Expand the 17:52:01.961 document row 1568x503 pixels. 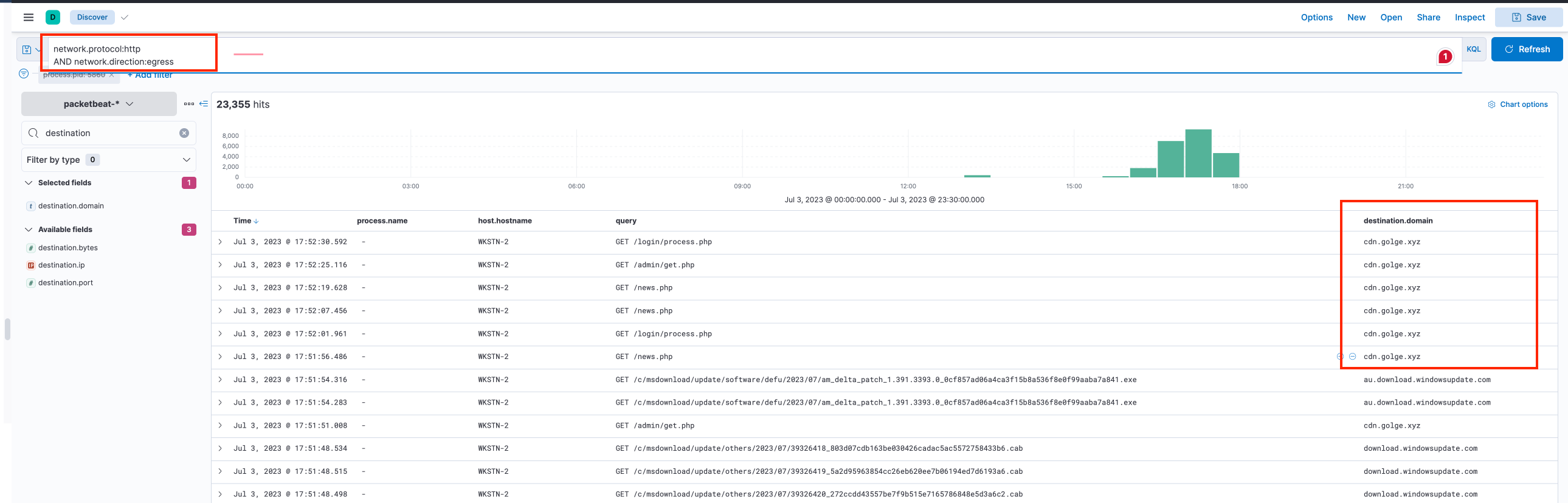220,334
